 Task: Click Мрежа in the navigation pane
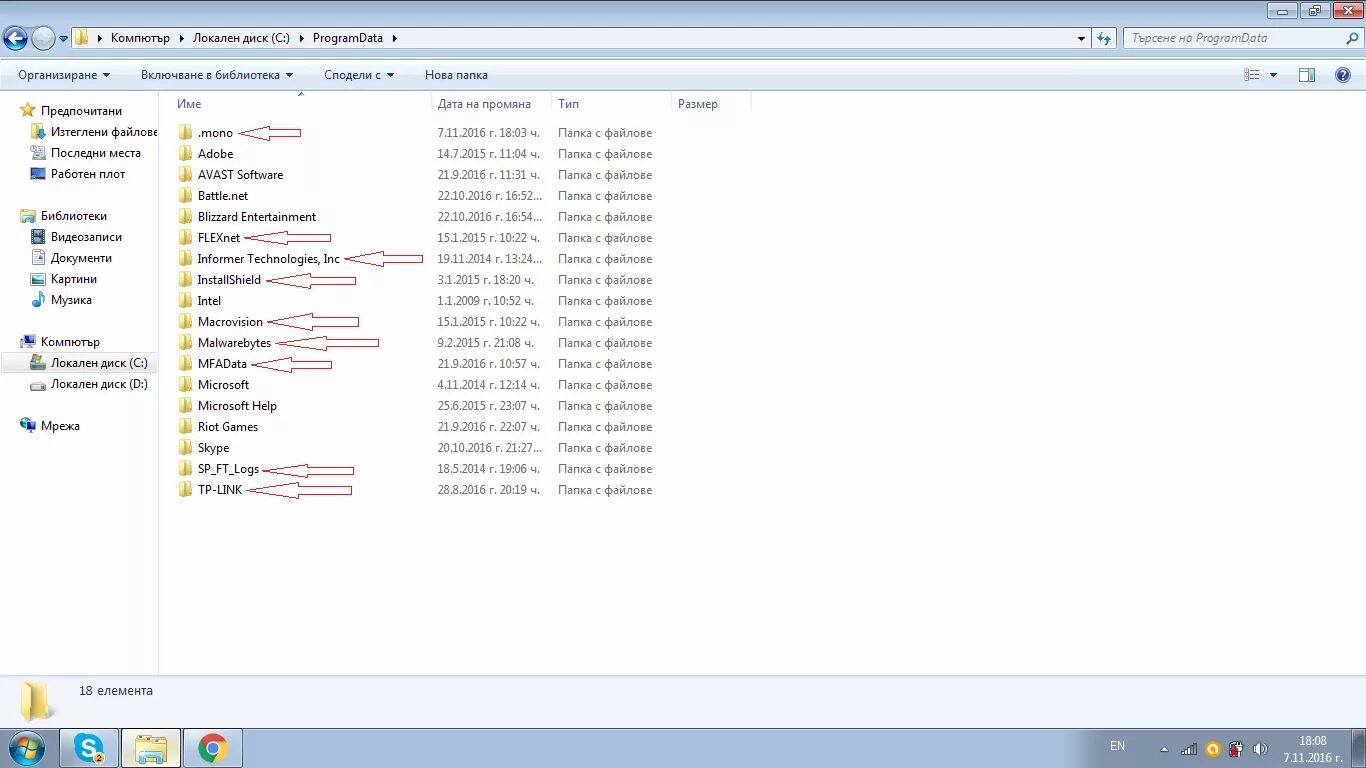click(60, 426)
